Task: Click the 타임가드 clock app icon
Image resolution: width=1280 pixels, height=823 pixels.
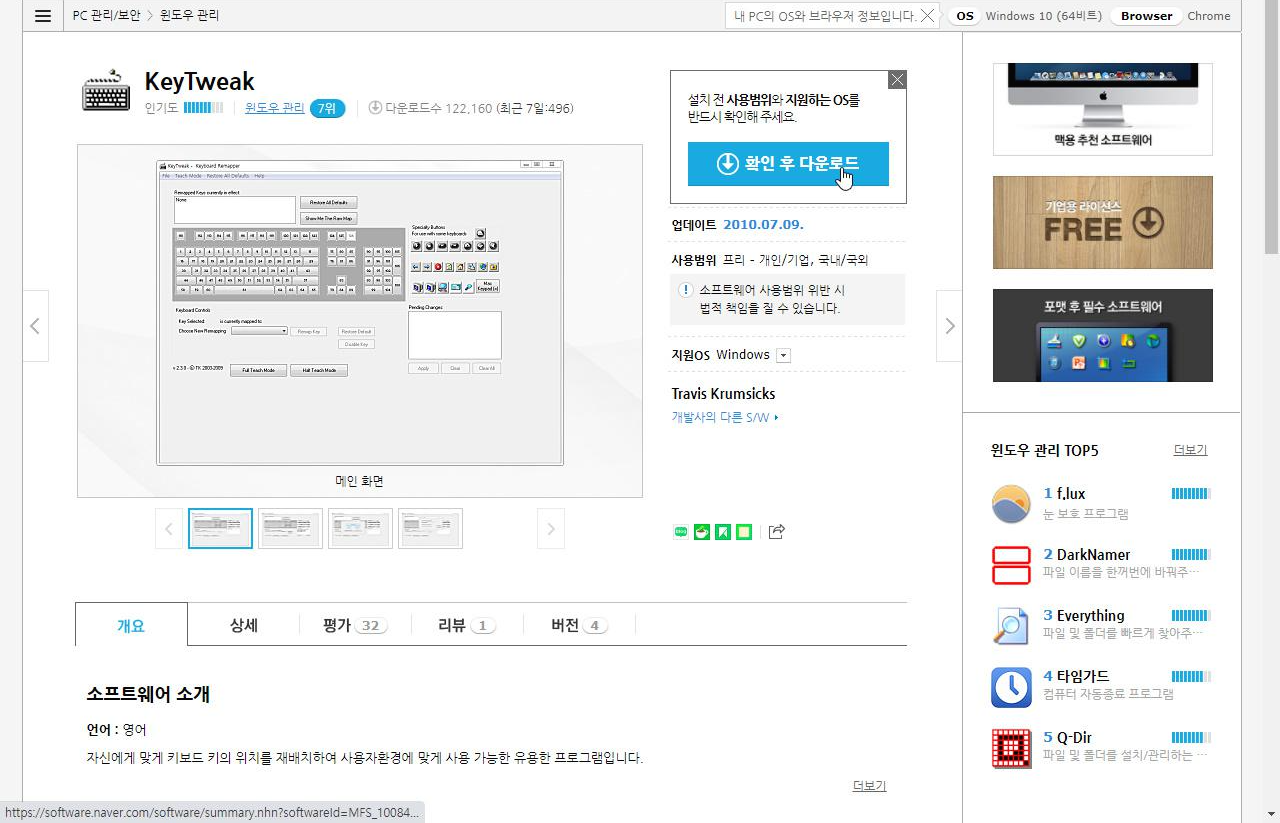Action: pyautogui.click(x=1011, y=687)
